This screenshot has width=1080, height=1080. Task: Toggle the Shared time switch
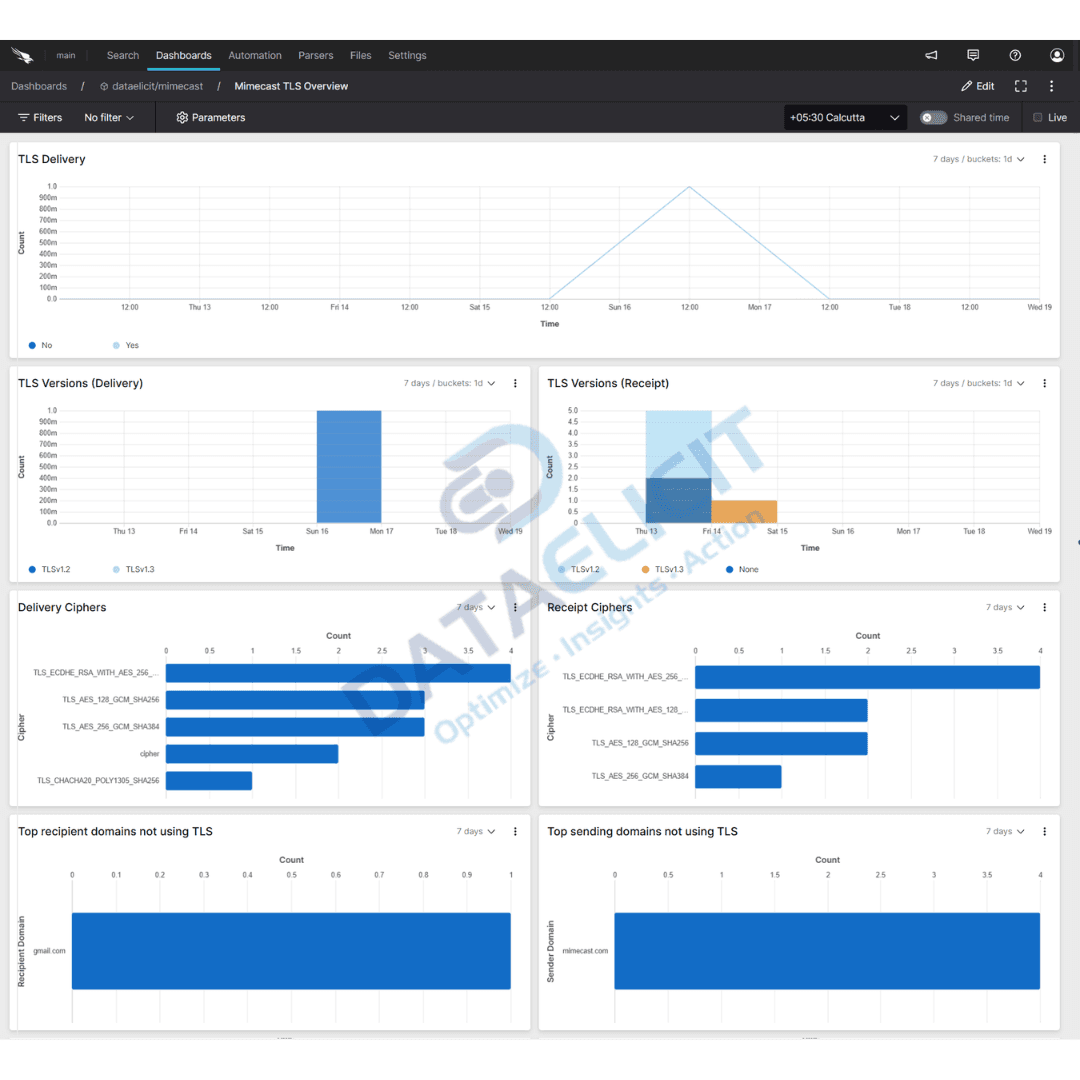coord(933,117)
